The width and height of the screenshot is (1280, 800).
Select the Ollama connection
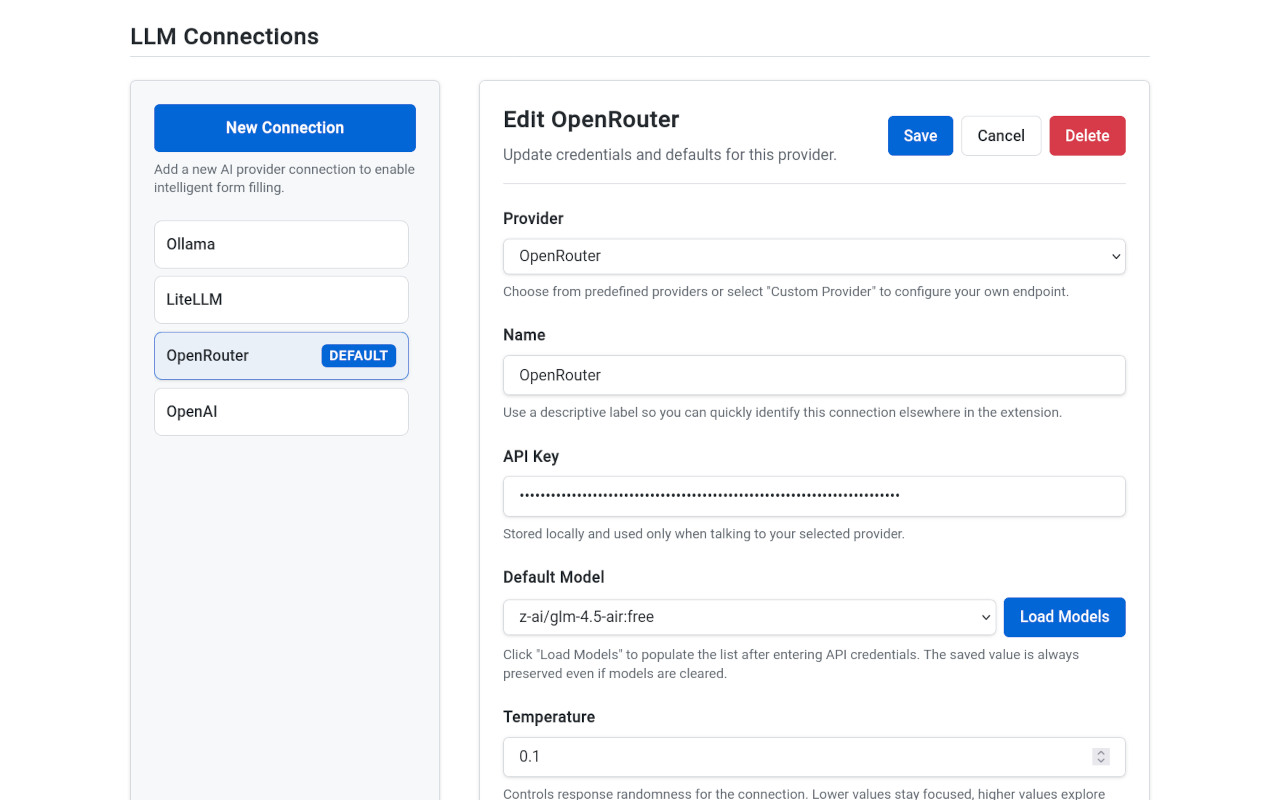click(281, 244)
